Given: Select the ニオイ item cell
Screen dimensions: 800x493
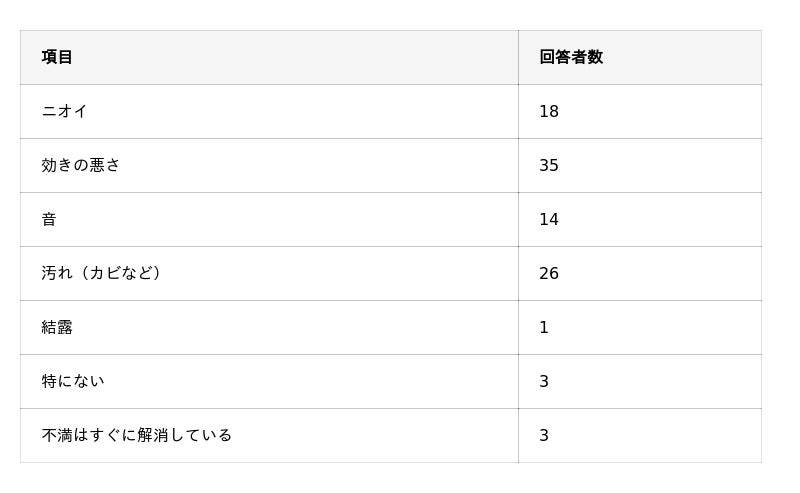Looking at the screenshot, I should (x=65, y=111).
